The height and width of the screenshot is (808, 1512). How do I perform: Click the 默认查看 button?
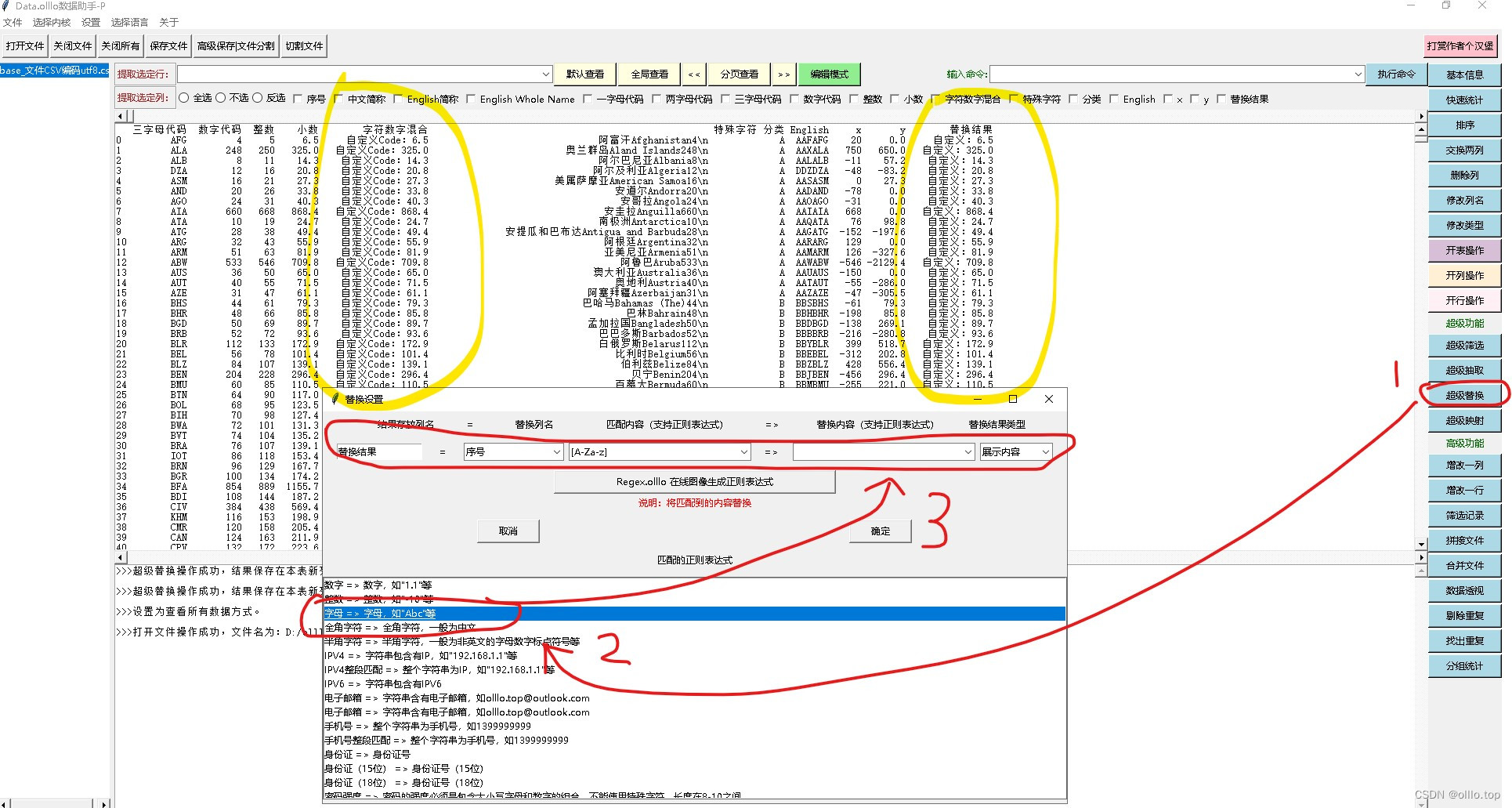[x=585, y=74]
